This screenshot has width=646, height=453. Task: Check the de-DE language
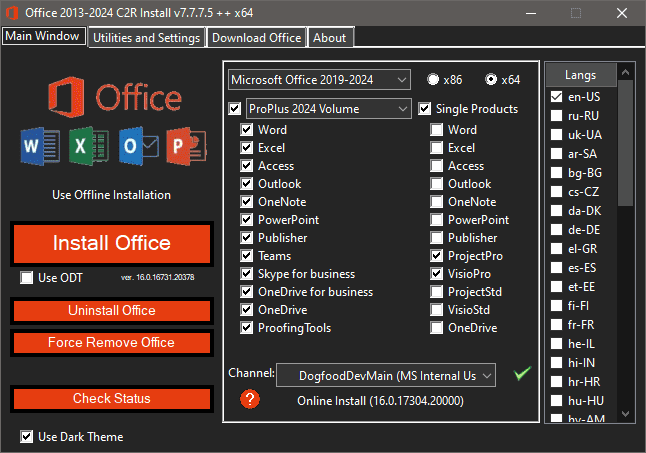[x=557, y=230]
